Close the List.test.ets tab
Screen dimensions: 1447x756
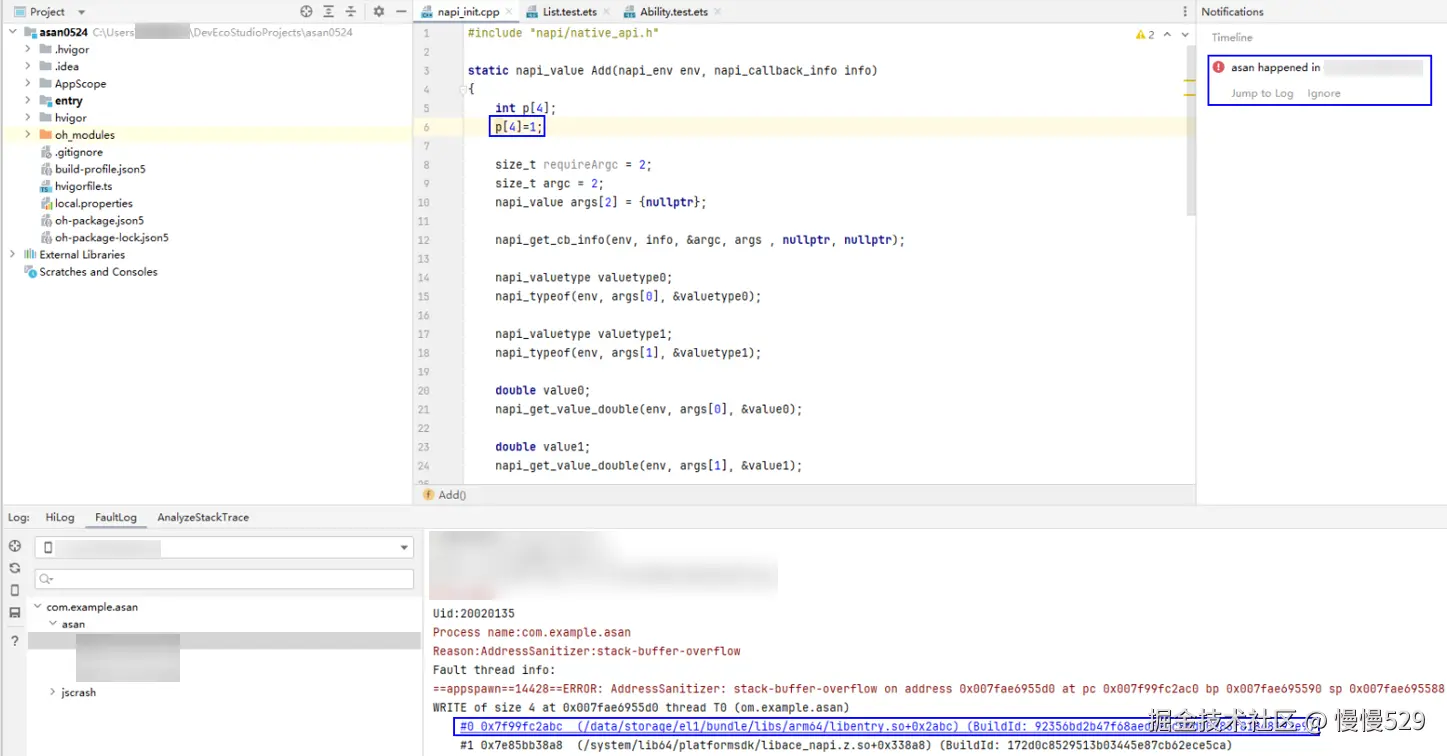606,12
